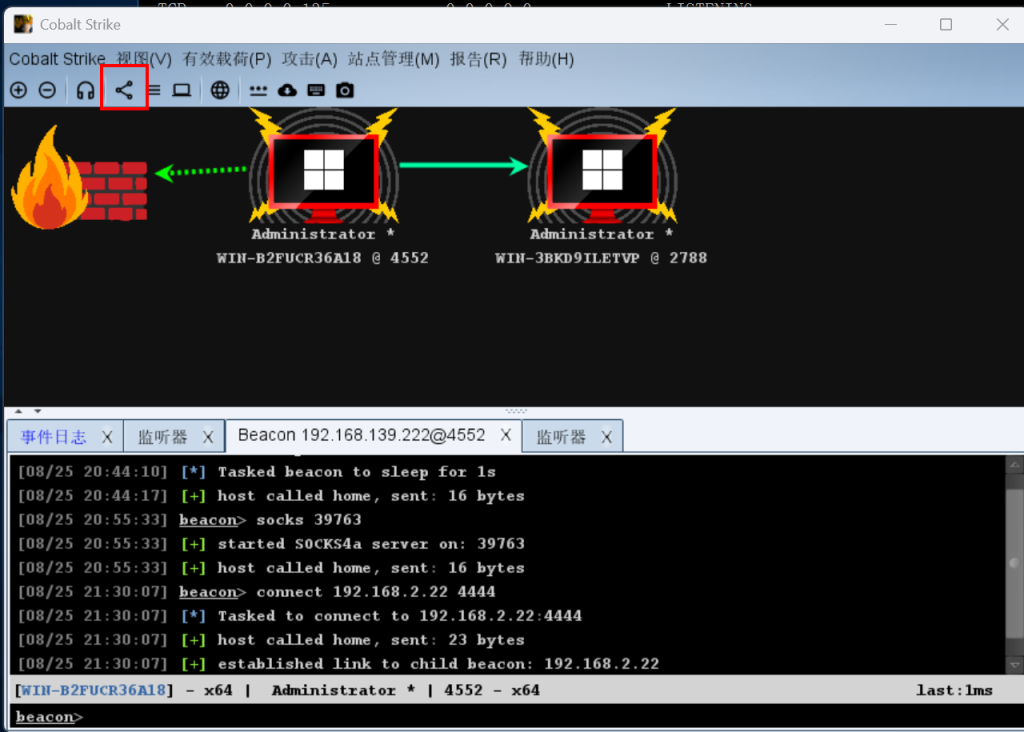Screen dimensions: 1024x732
Task: Close the last 监听器 tab
Action: [x=606, y=437]
